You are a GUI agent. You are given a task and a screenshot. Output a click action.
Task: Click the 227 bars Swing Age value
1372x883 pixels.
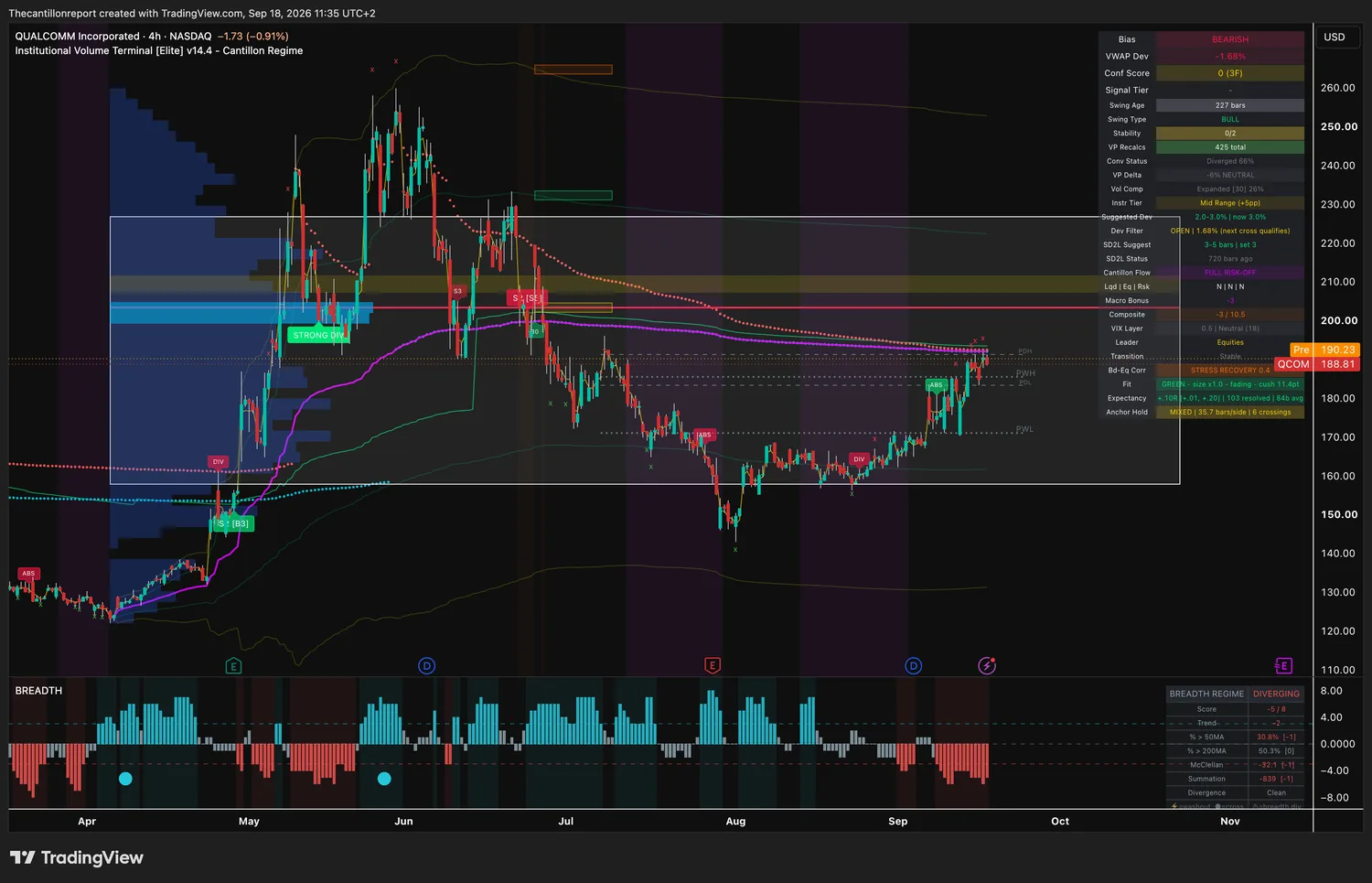(x=1230, y=105)
